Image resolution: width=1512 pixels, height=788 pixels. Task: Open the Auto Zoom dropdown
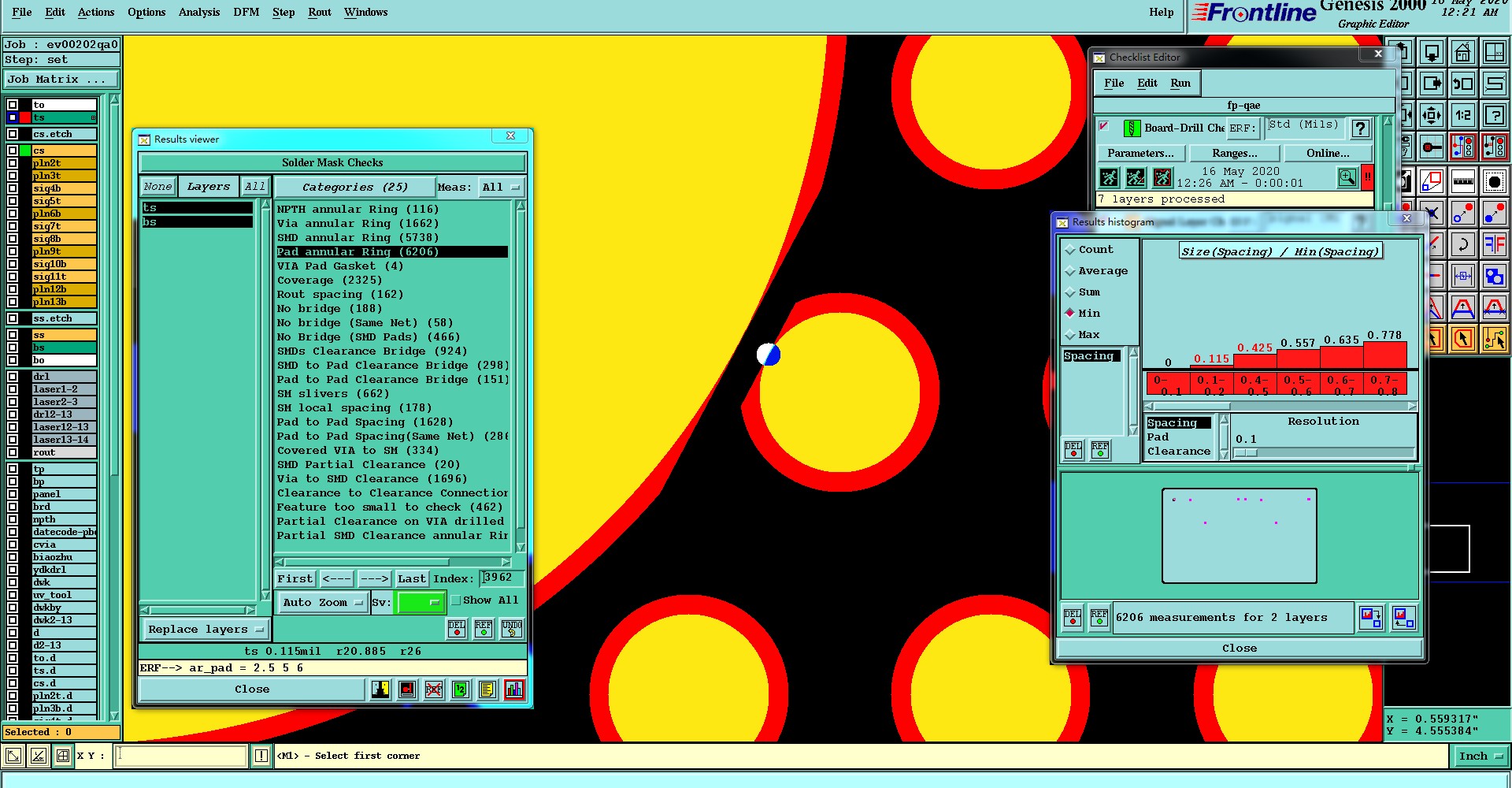[323, 603]
